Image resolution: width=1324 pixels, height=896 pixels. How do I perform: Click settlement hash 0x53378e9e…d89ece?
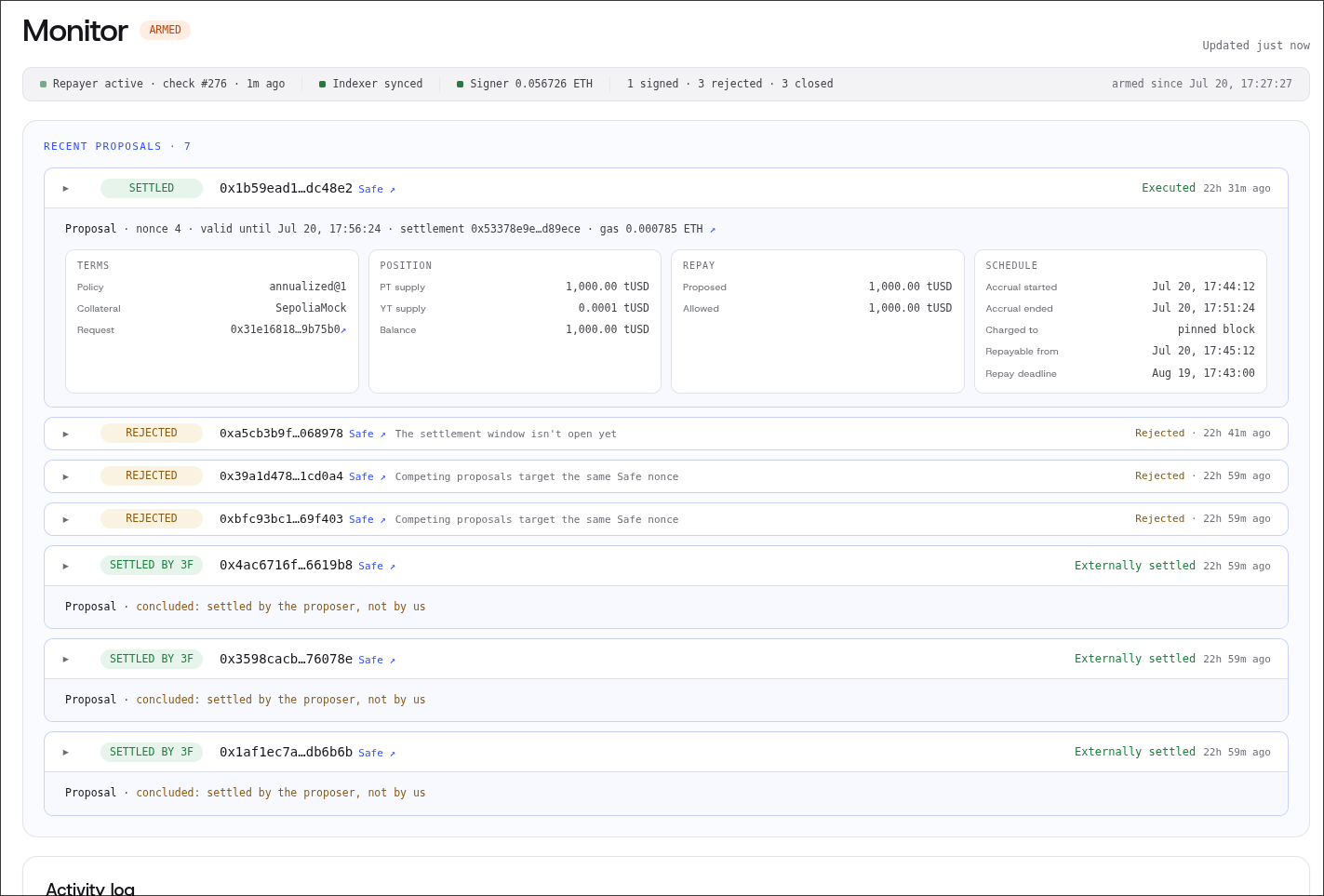tap(526, 229)
